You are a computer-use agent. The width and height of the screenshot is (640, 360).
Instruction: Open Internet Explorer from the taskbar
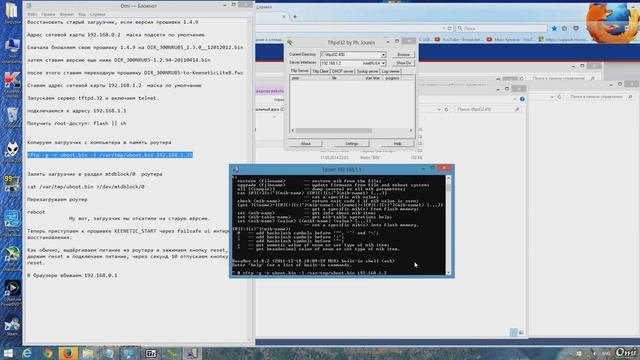tap(27, 353)
